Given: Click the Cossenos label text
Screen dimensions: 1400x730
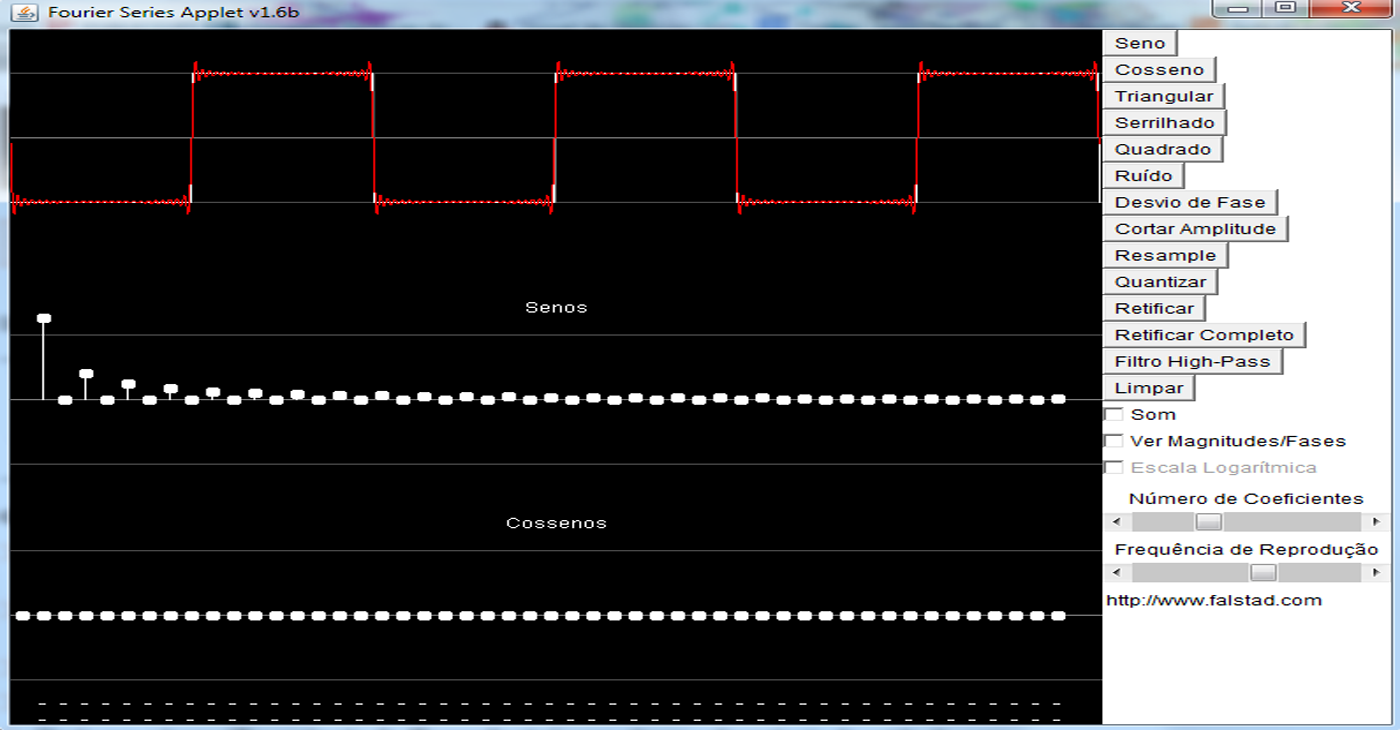Looking at the screenshot, I should (x=556, y=523).
